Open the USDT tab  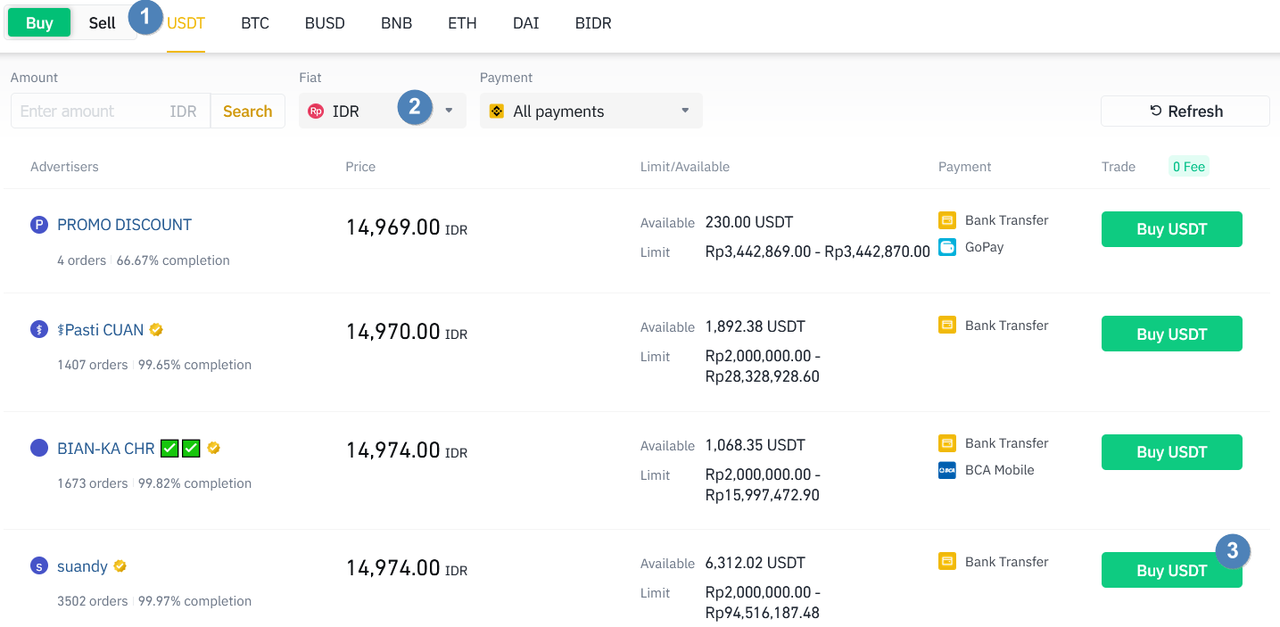186,23
